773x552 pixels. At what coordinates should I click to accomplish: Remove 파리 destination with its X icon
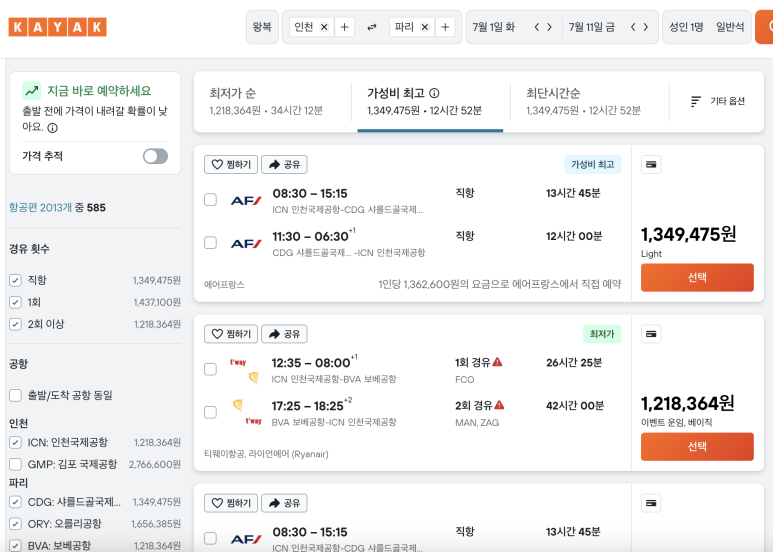point(424,27)
